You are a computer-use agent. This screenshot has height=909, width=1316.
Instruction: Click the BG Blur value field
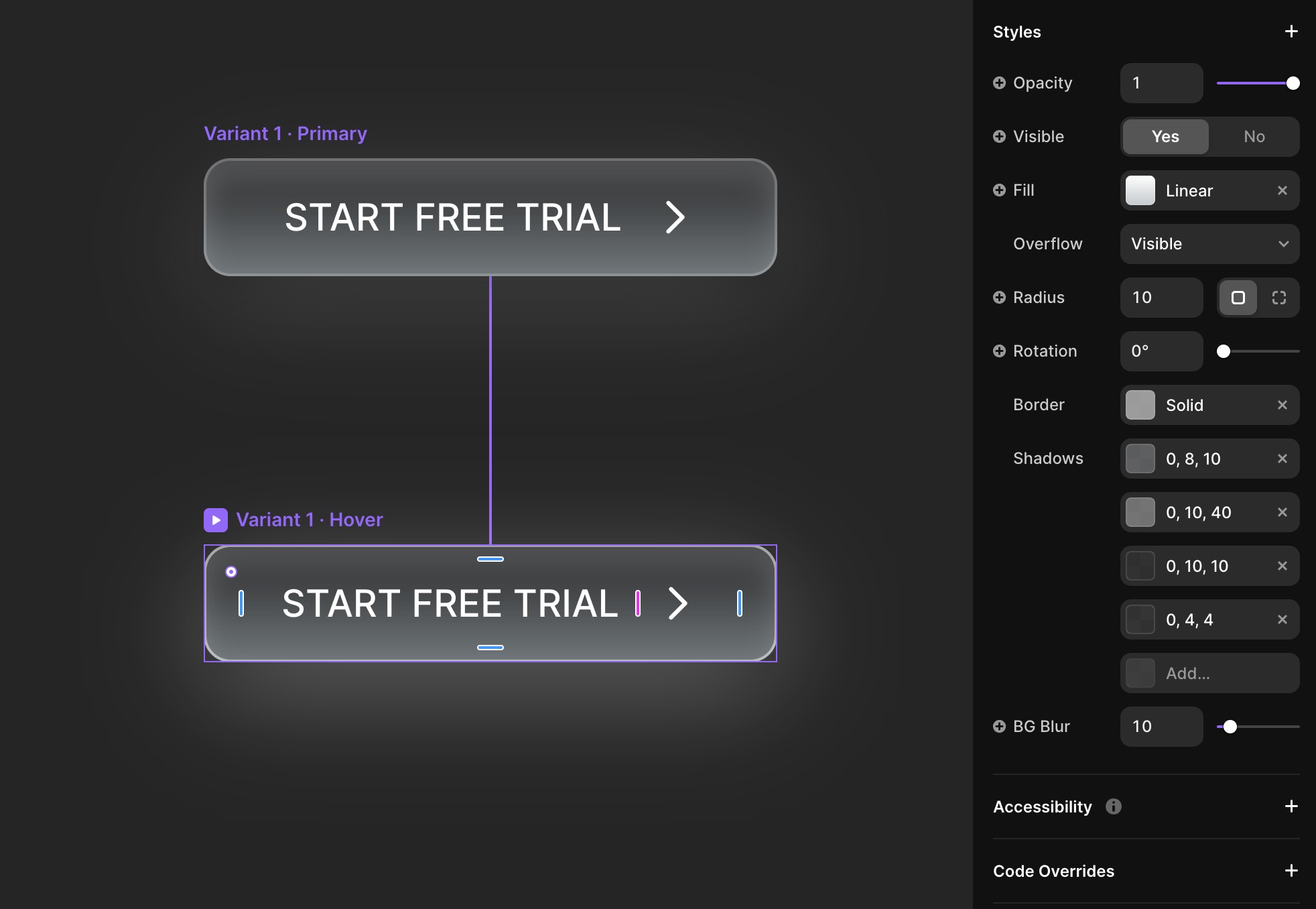[1161, 727]
